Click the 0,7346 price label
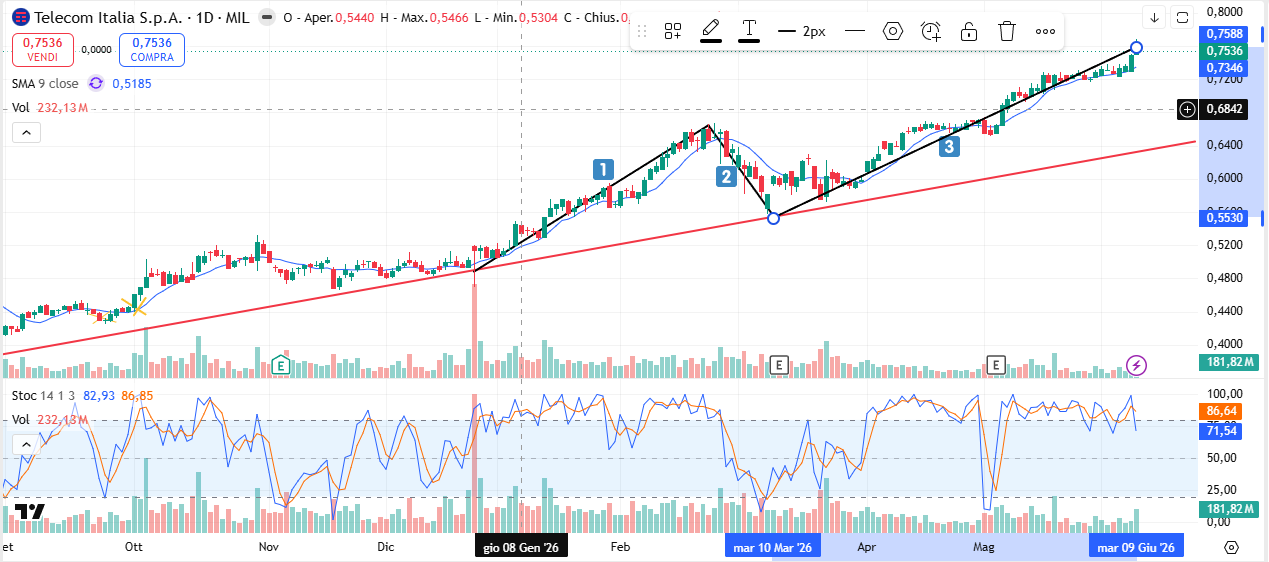Screen dimensions: 1269x562 [x=1224, y=67]
